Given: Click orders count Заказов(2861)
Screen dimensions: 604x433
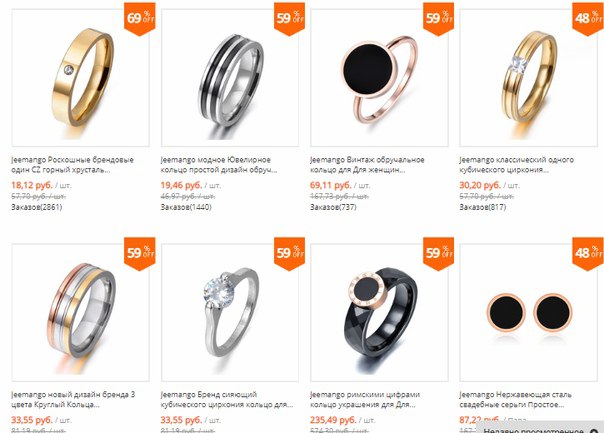Looking at the screenshot, I should (x=37, y=207).
